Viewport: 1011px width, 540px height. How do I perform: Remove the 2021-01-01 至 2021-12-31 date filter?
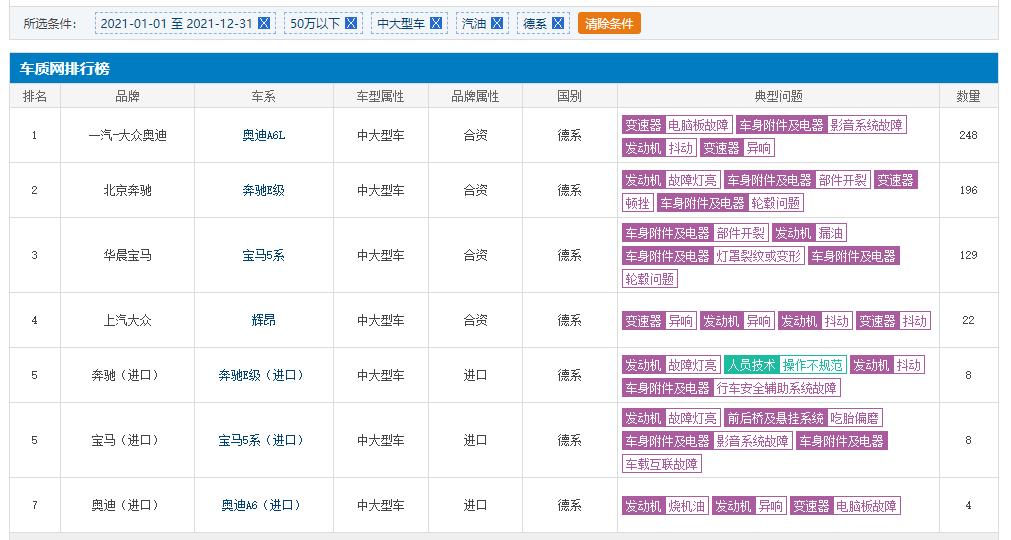(x=264, y=23)
